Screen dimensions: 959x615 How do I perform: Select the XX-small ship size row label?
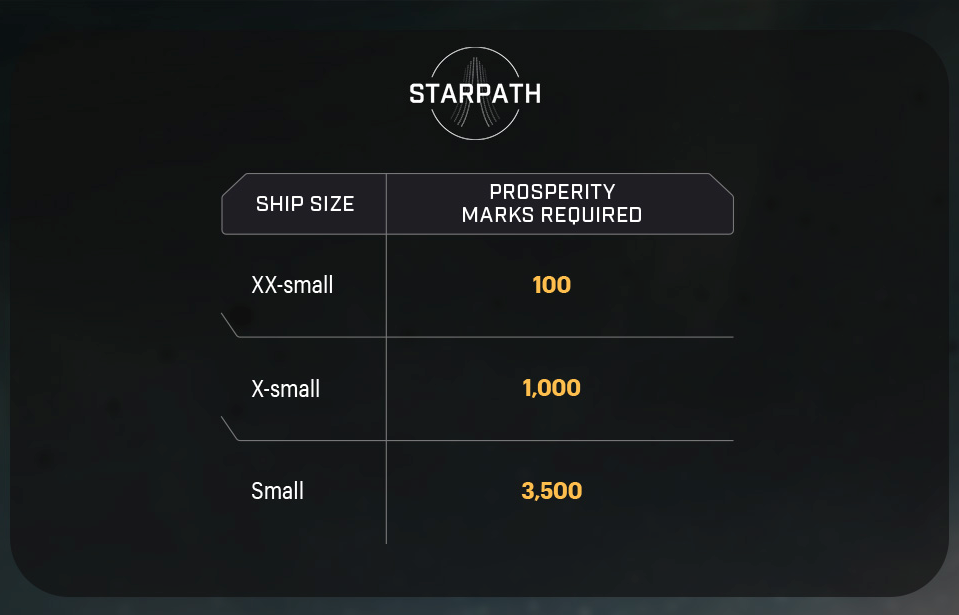tap(292, 285)
